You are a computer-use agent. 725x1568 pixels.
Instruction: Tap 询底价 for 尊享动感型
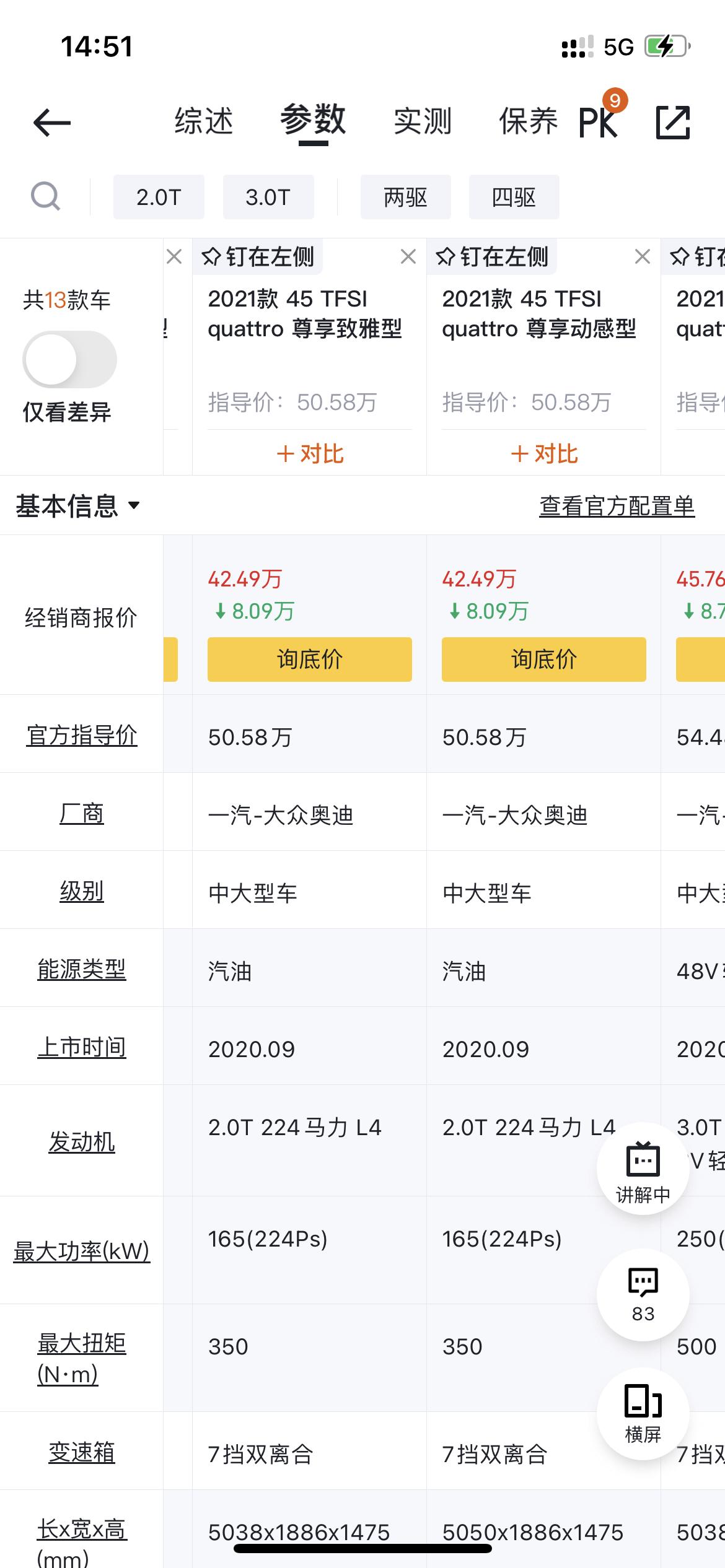(544, 660)
